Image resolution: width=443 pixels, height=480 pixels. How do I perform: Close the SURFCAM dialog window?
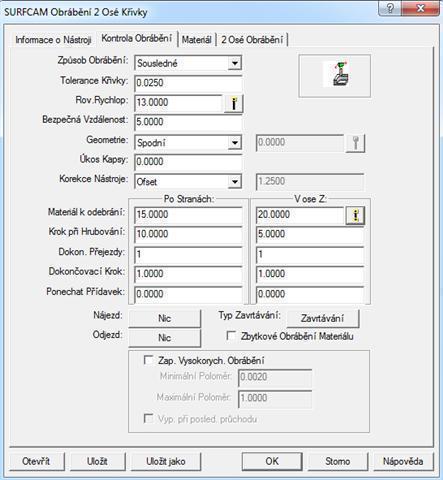pyautogui.click(x=421, y=7)
